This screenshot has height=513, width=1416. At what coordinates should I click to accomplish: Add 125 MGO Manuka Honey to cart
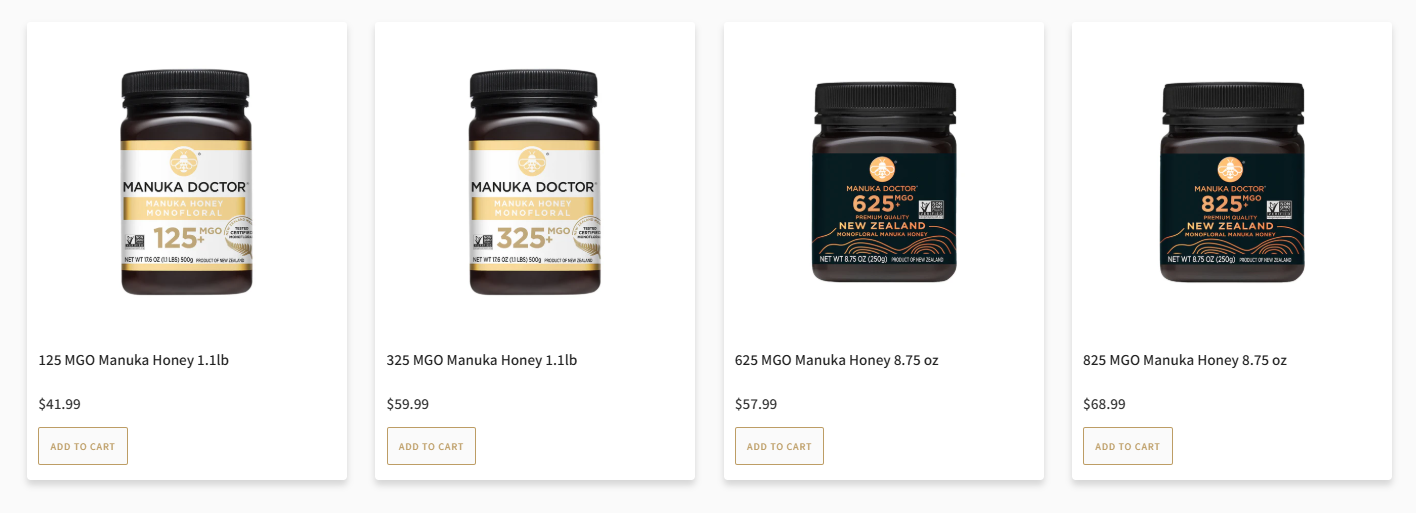point(83,446)
